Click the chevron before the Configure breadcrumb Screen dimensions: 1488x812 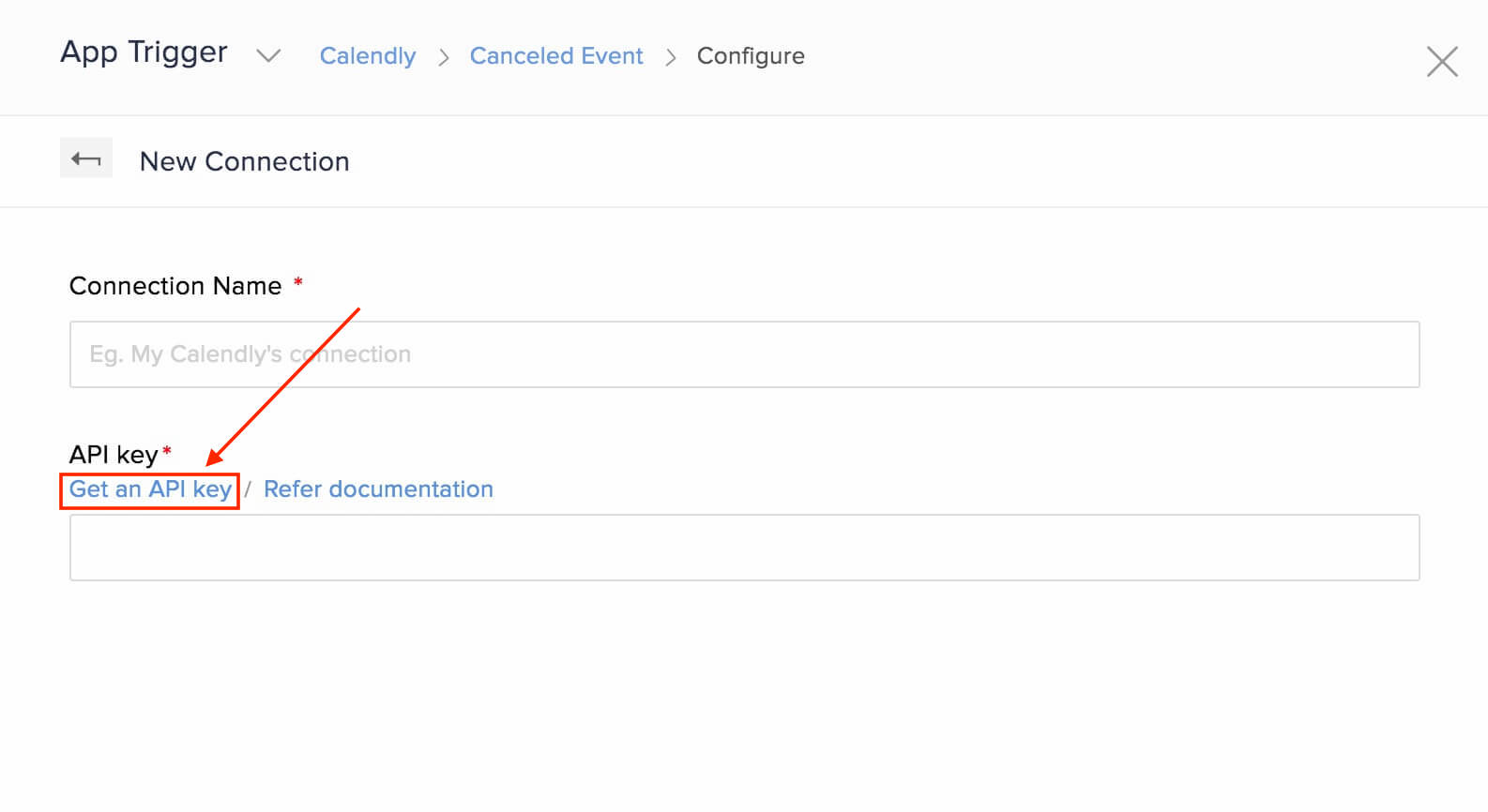coord(671,58)
